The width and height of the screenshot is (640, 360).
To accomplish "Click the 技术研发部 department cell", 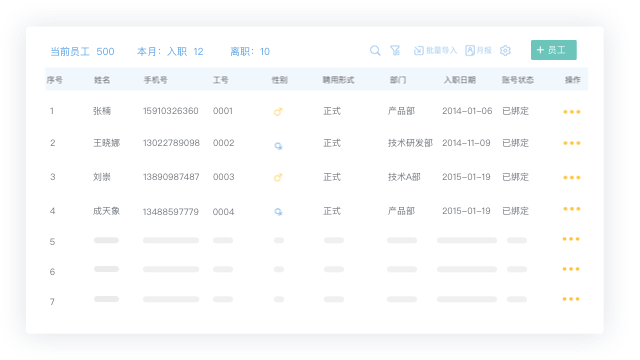I will pyautogui.click(x=410, y=143).
